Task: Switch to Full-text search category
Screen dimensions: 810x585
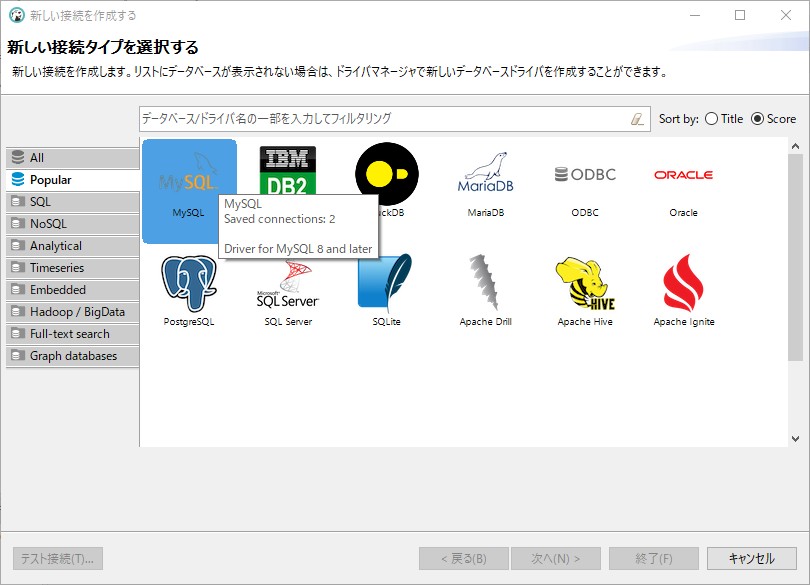Action: [73, 334]
